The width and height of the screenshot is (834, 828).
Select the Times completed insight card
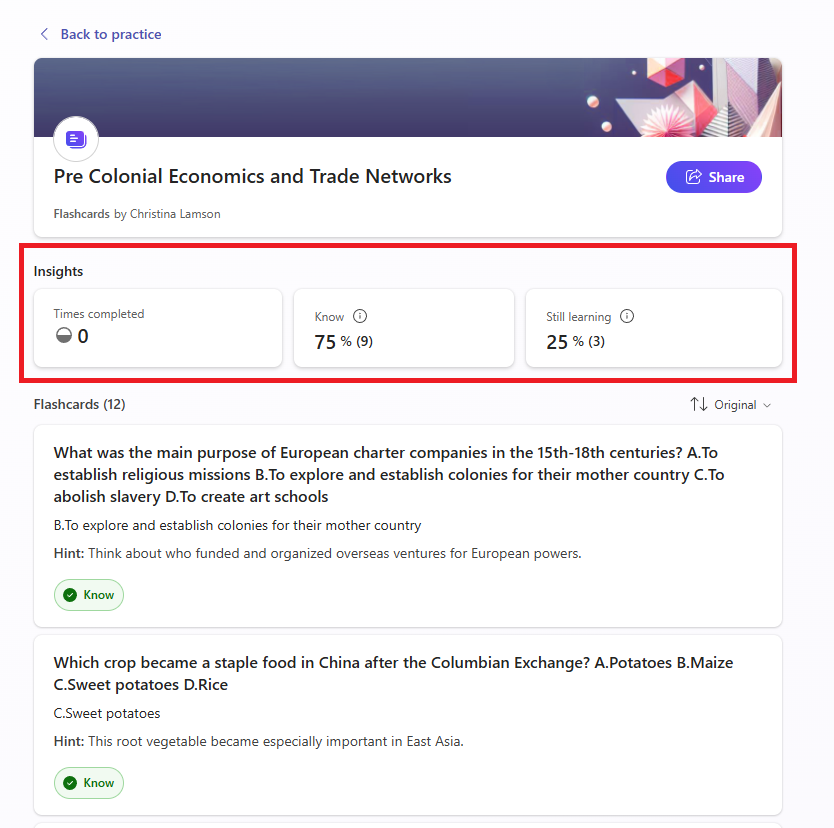158,328
